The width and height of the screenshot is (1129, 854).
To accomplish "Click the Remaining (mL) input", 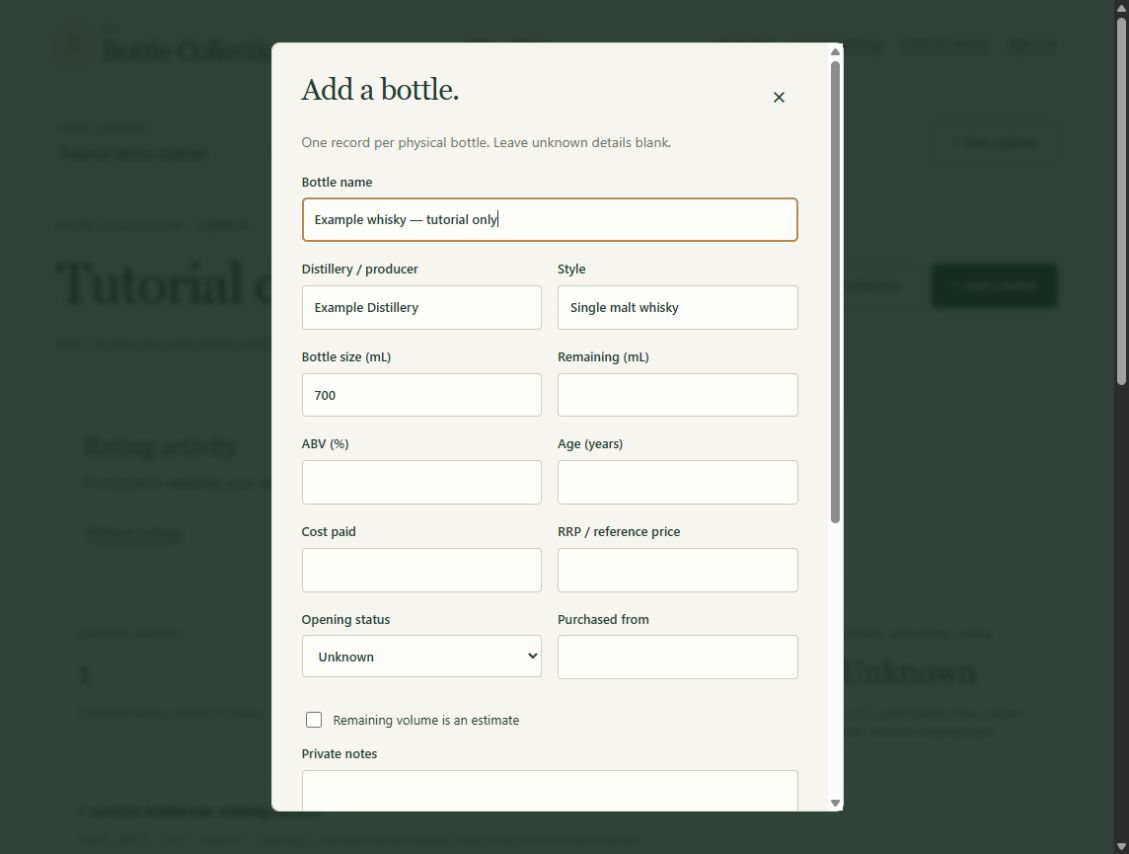I will [x=677, y=395].
